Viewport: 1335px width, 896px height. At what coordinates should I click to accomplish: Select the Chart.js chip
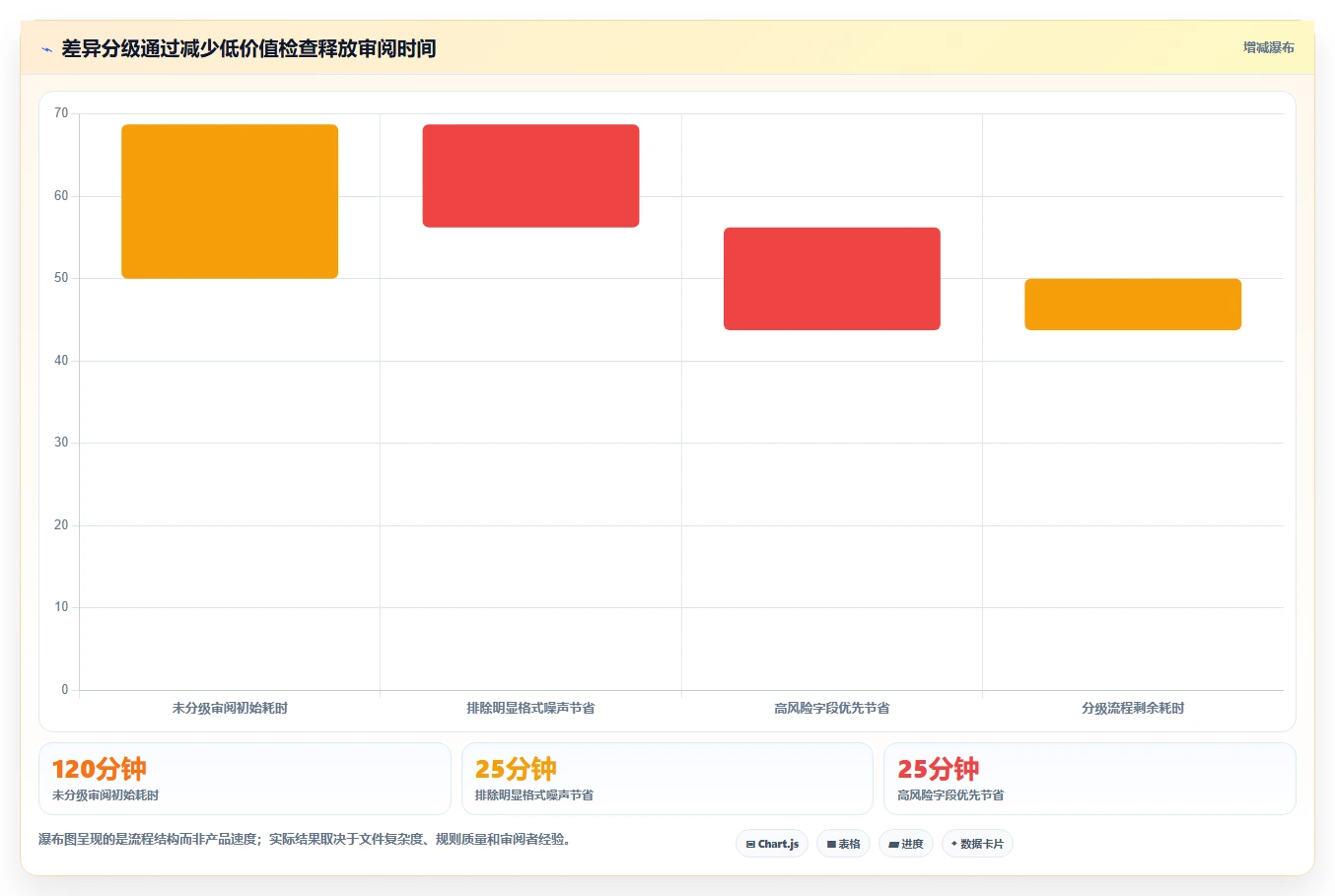tap(772, 844)
